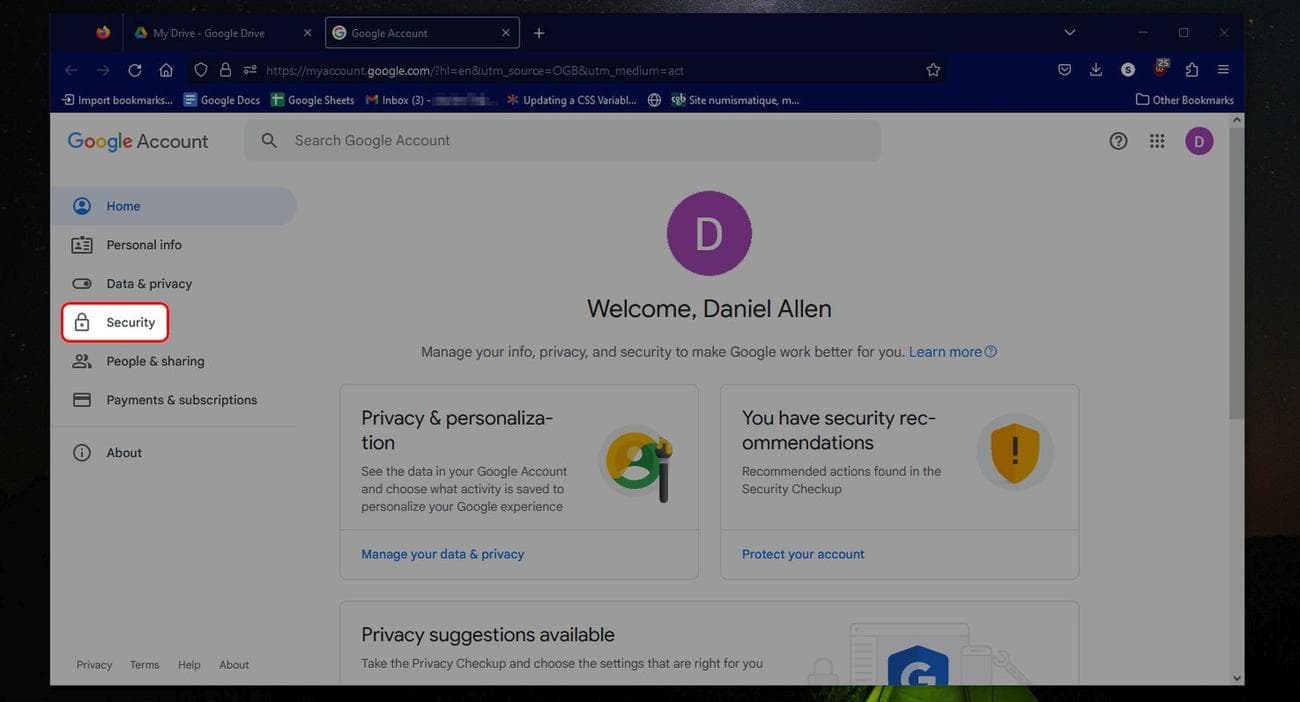Screen dimensions: 1300x702
Task: Open Other Bookmarks folder
Action: tap(1185, 100)
